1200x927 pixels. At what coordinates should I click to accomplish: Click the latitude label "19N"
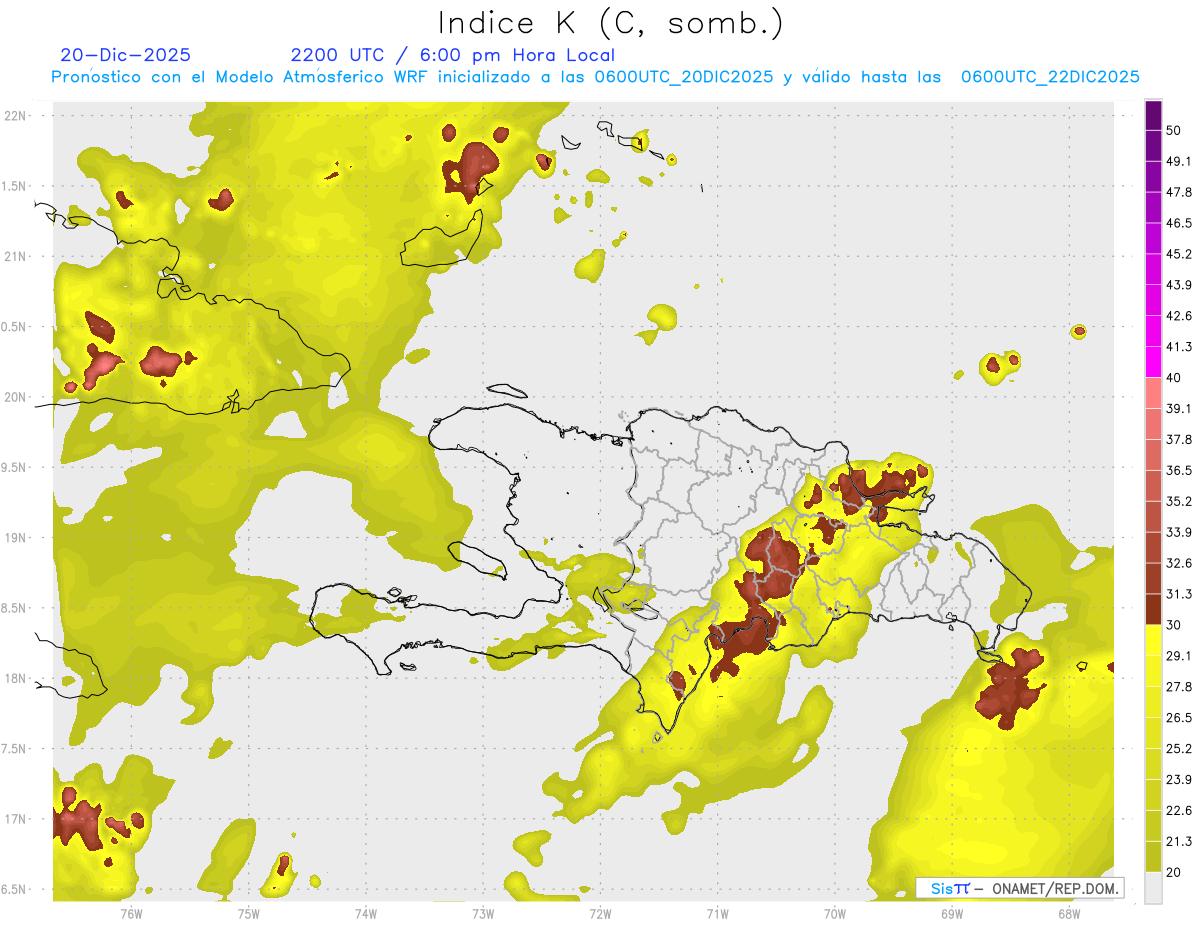point(15,538)
